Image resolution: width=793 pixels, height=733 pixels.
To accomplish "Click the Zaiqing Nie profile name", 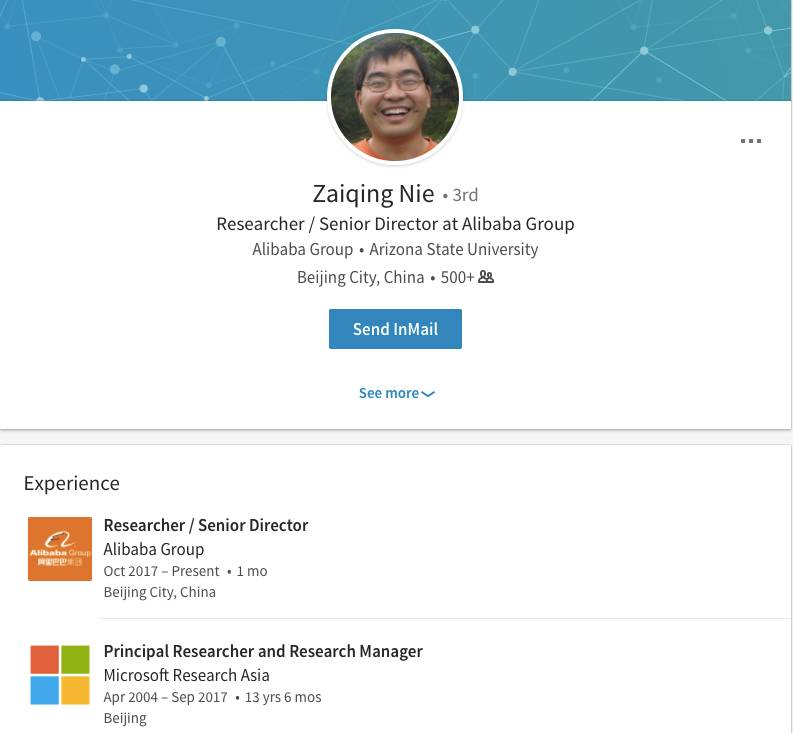I will [x=373, y=193].
